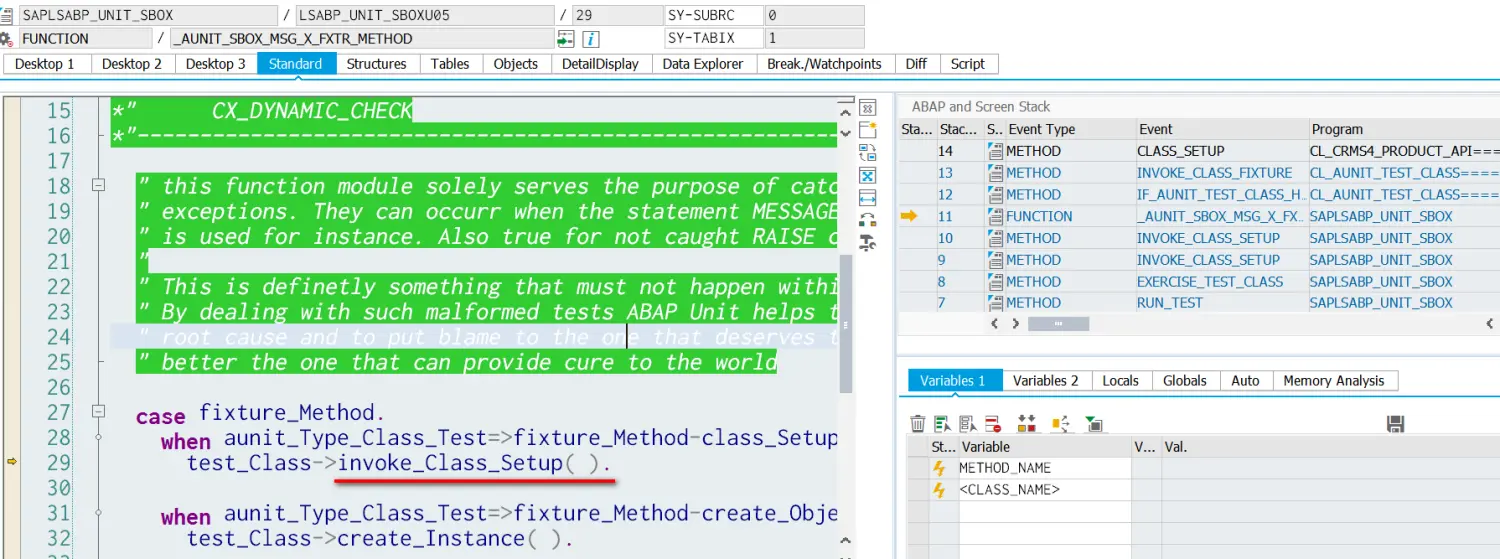This screenshot has height=559, width=1500.
Task: Open the Diff tab
Action: (916, 64)
